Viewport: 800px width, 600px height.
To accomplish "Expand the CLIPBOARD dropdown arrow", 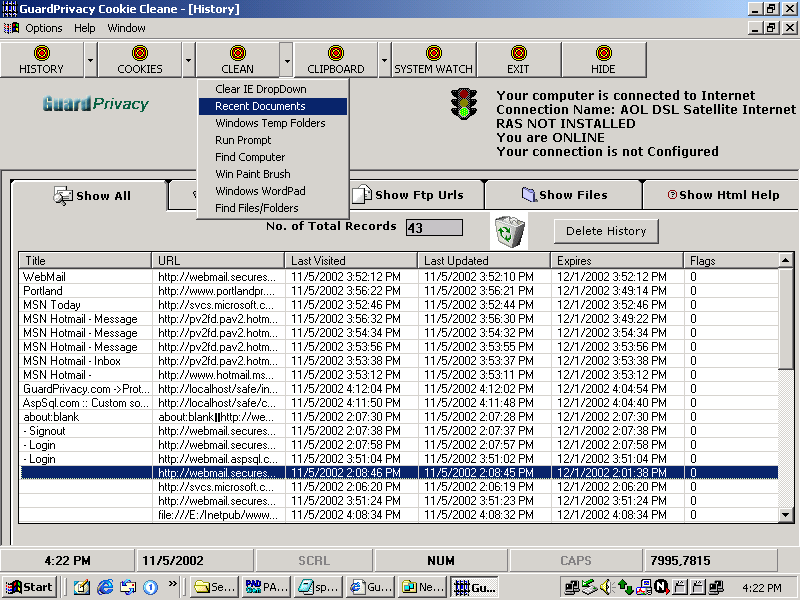I will (x=384, y=60).
